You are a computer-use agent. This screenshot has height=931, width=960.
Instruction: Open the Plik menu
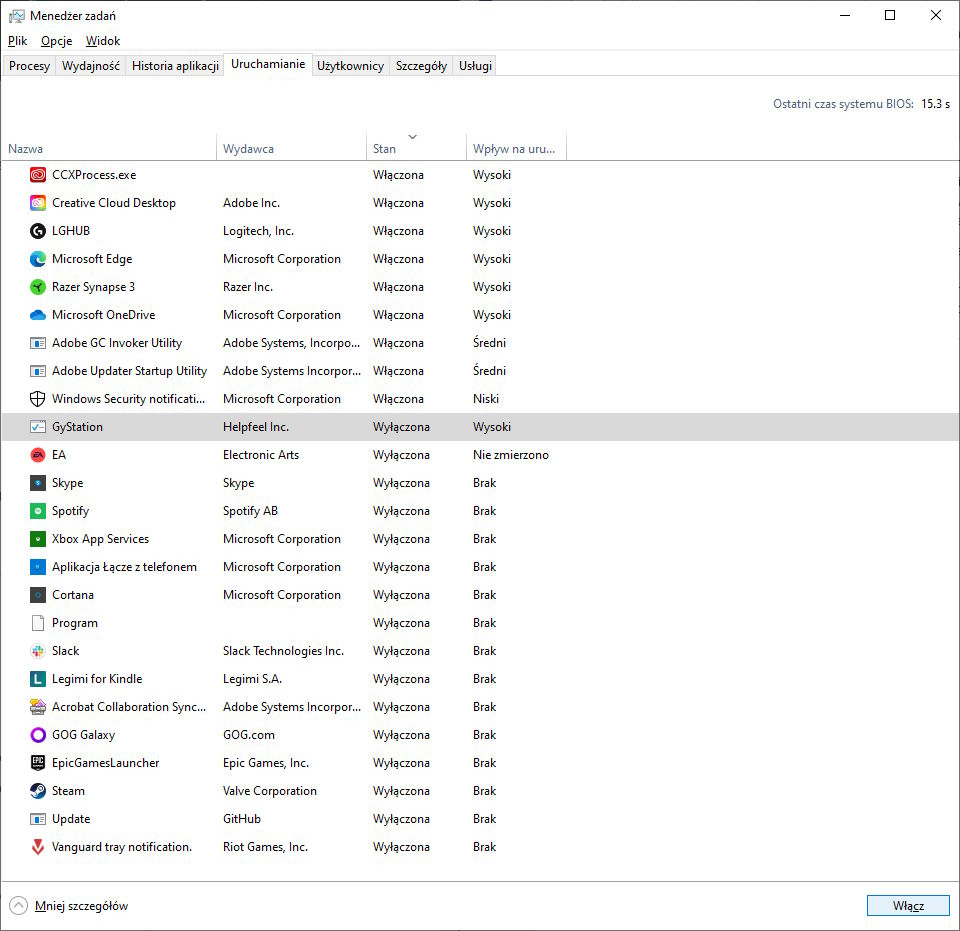[x=18, y=41]
